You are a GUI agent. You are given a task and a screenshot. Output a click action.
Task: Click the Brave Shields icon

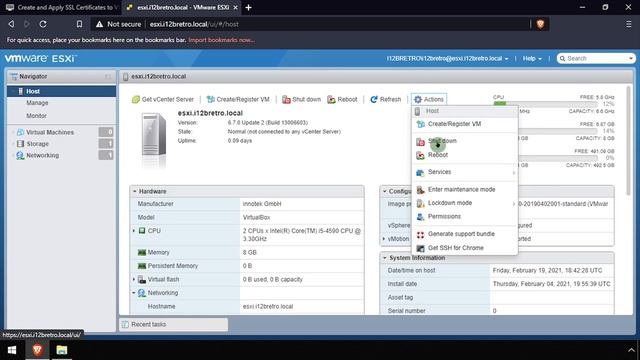pos(540,24)
